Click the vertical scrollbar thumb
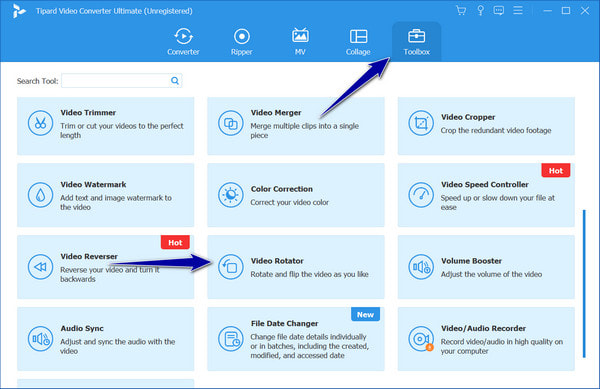 584,283
